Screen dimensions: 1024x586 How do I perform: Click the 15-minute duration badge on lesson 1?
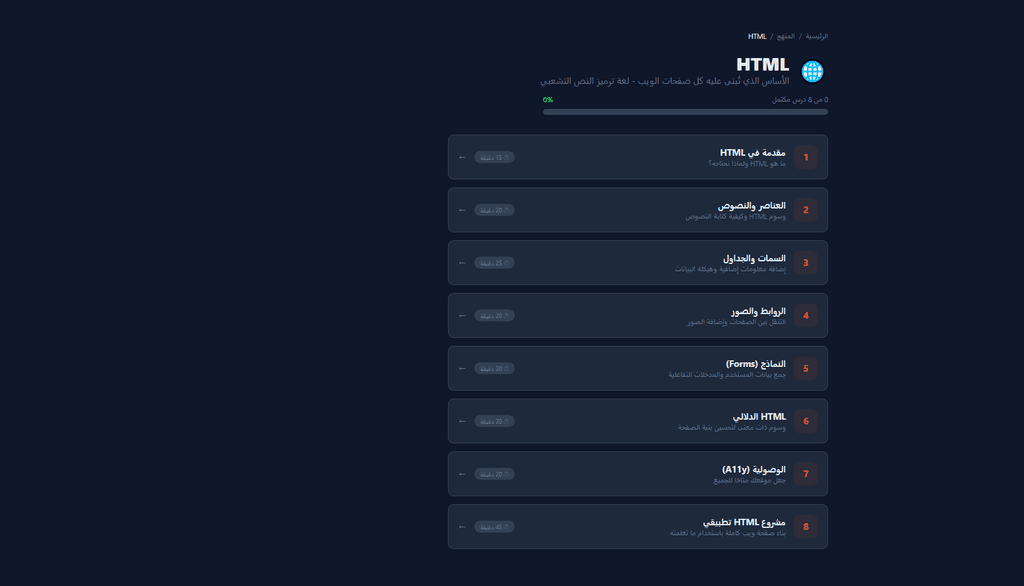494,157
